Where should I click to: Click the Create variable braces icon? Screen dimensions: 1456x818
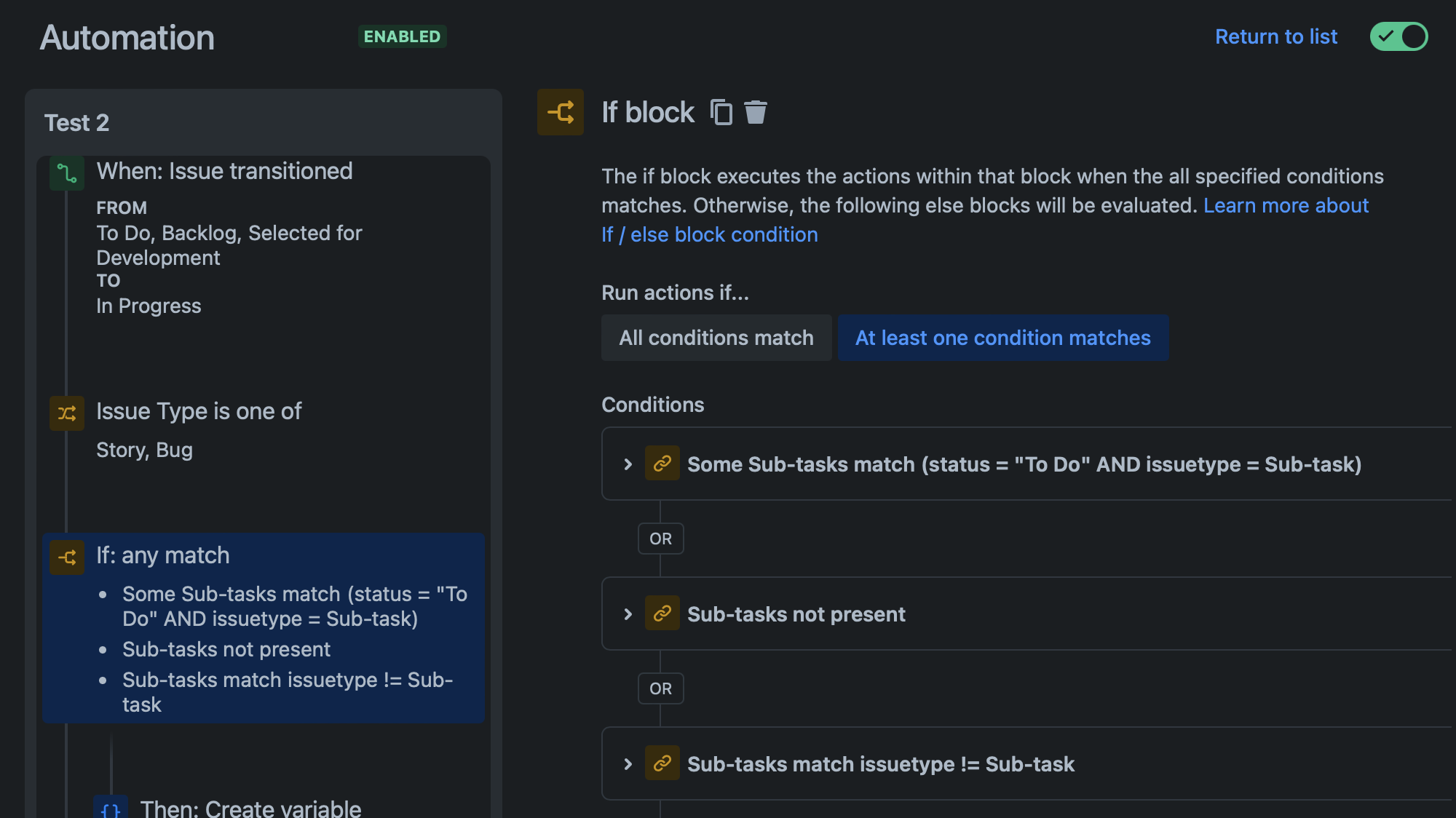[111, 809]
